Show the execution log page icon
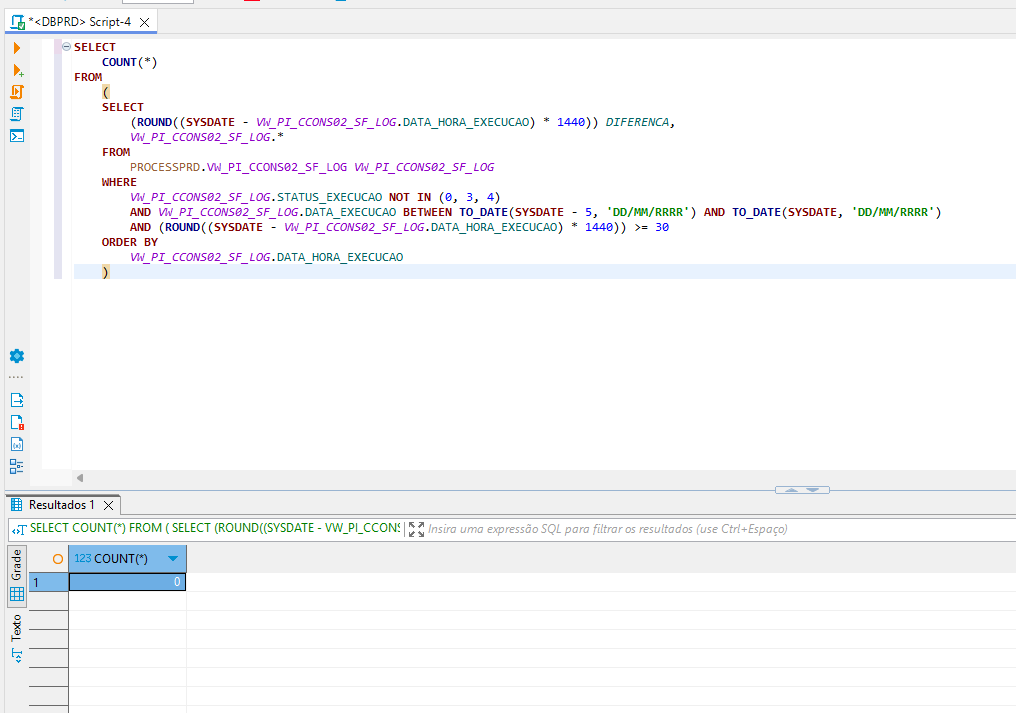The image size is (1016, 713). [x=17, y=422]
